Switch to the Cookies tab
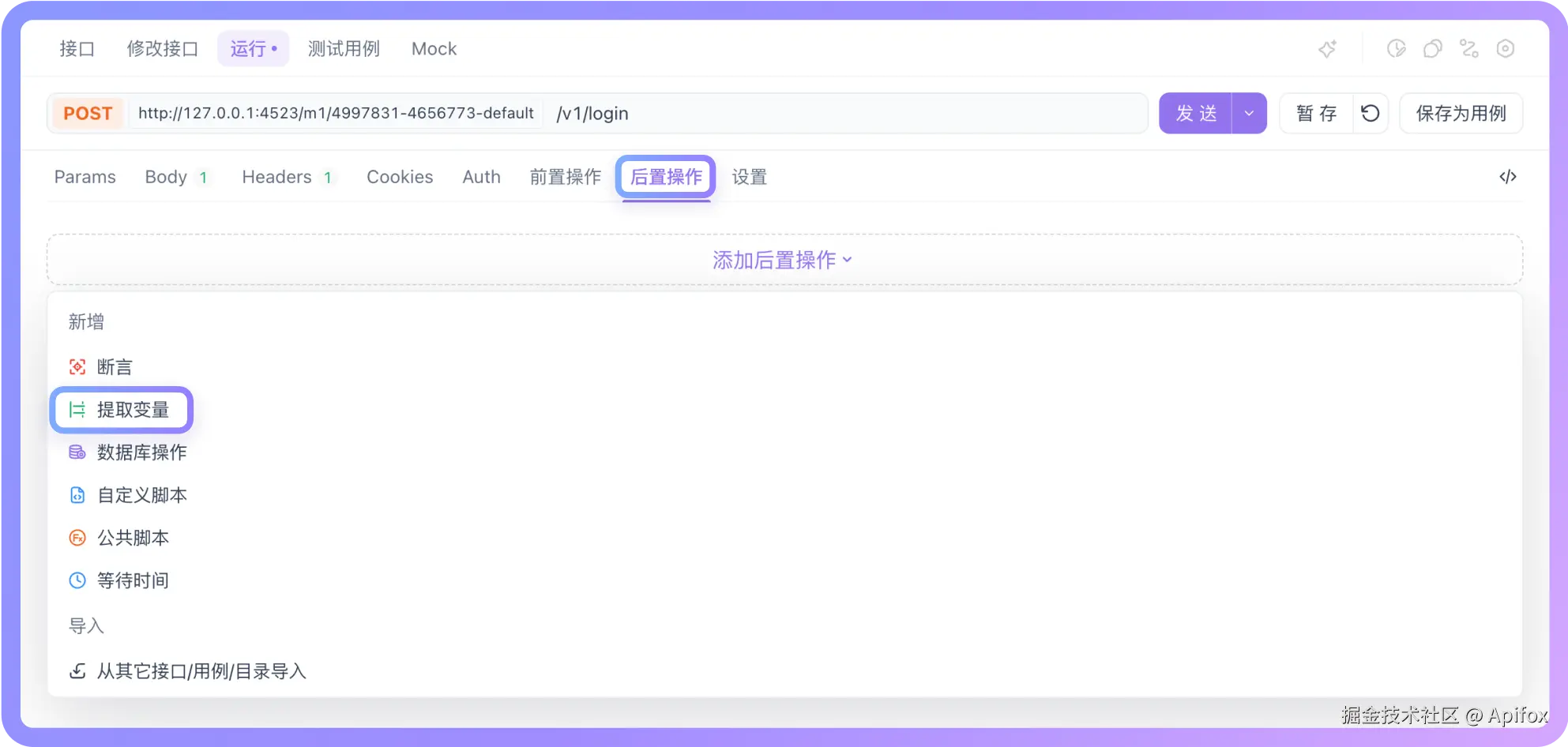The image size is (1568, 747). 400,177
